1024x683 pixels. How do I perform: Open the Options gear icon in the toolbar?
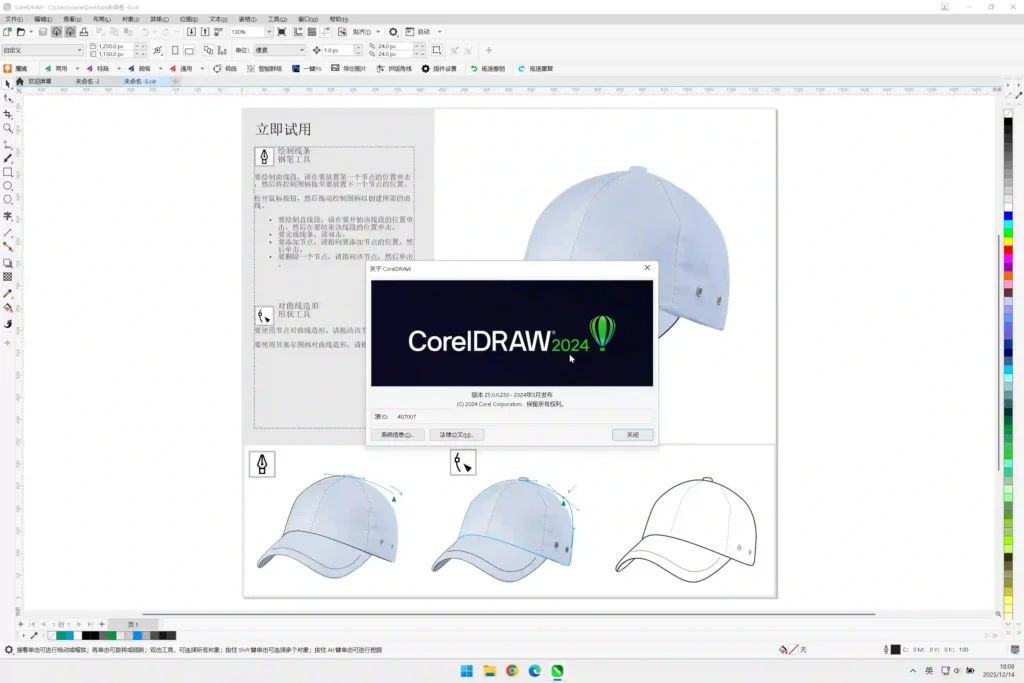(x=393, y=32)
